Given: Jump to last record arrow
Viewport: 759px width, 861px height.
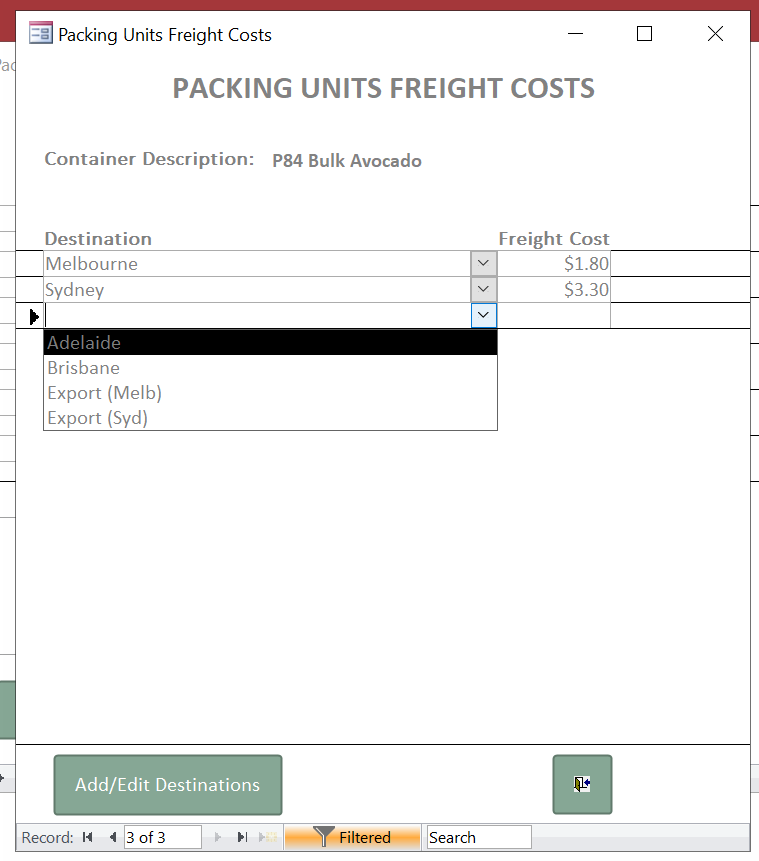Looking at the screenshot, I should coord(242,837).
